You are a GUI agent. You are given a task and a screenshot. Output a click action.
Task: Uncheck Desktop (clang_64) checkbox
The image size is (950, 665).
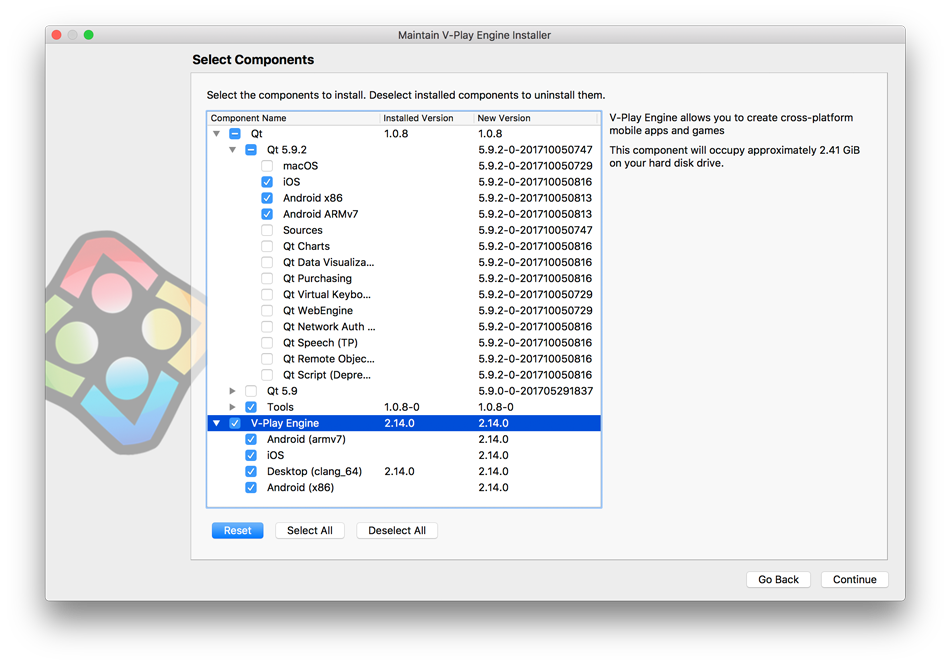click(x=251, y=471)
